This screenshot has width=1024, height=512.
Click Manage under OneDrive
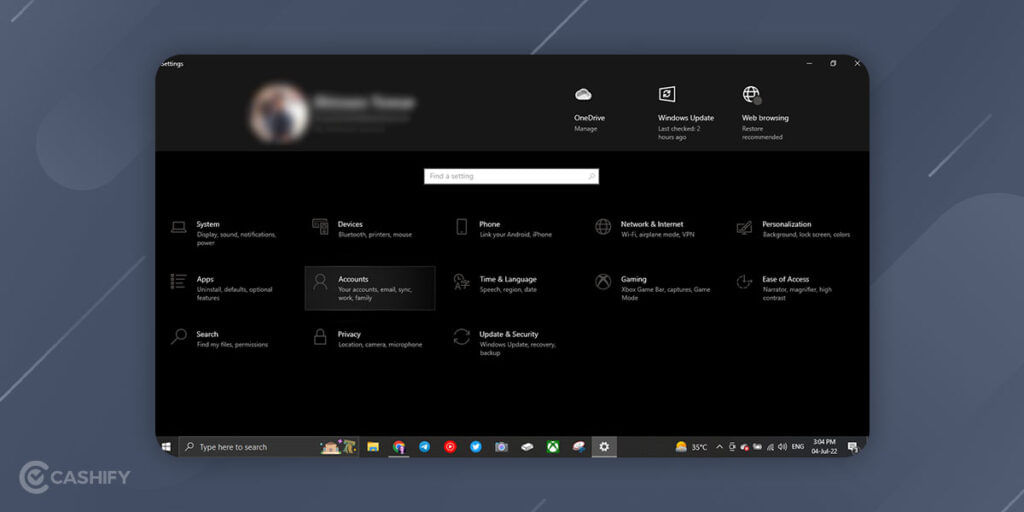coord(585,129)
